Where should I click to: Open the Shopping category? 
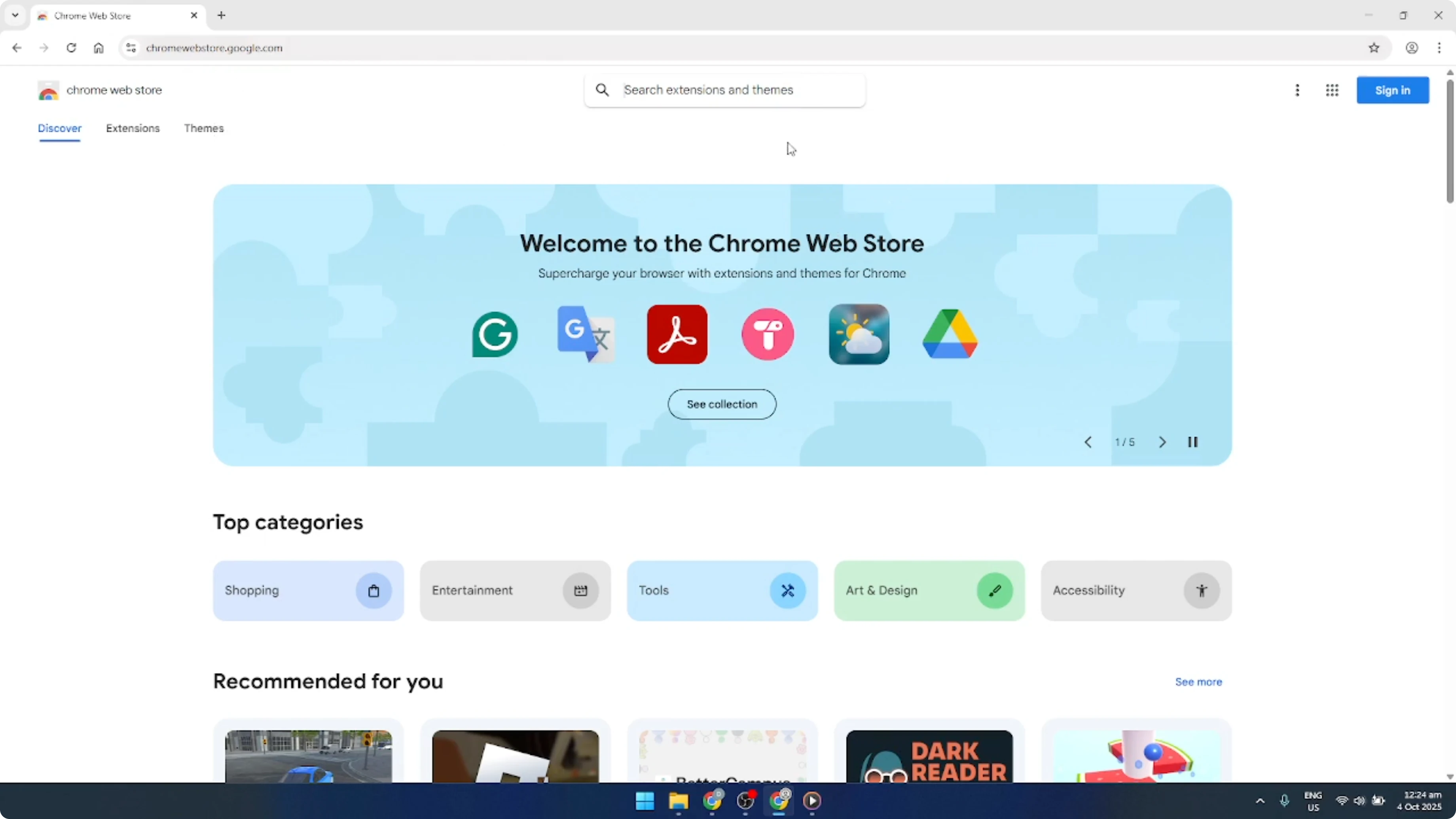309,591
